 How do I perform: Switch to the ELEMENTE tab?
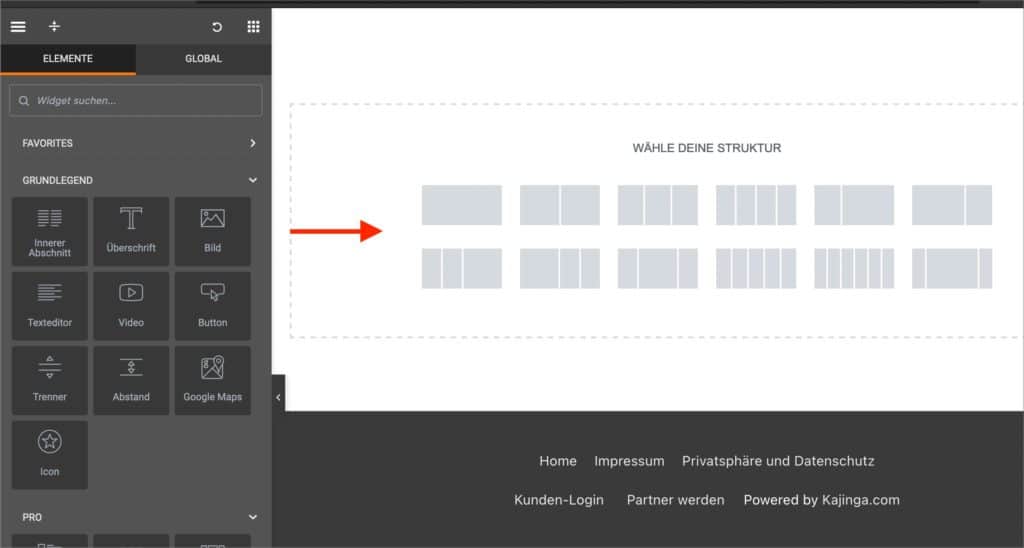[x=68, y=59]
